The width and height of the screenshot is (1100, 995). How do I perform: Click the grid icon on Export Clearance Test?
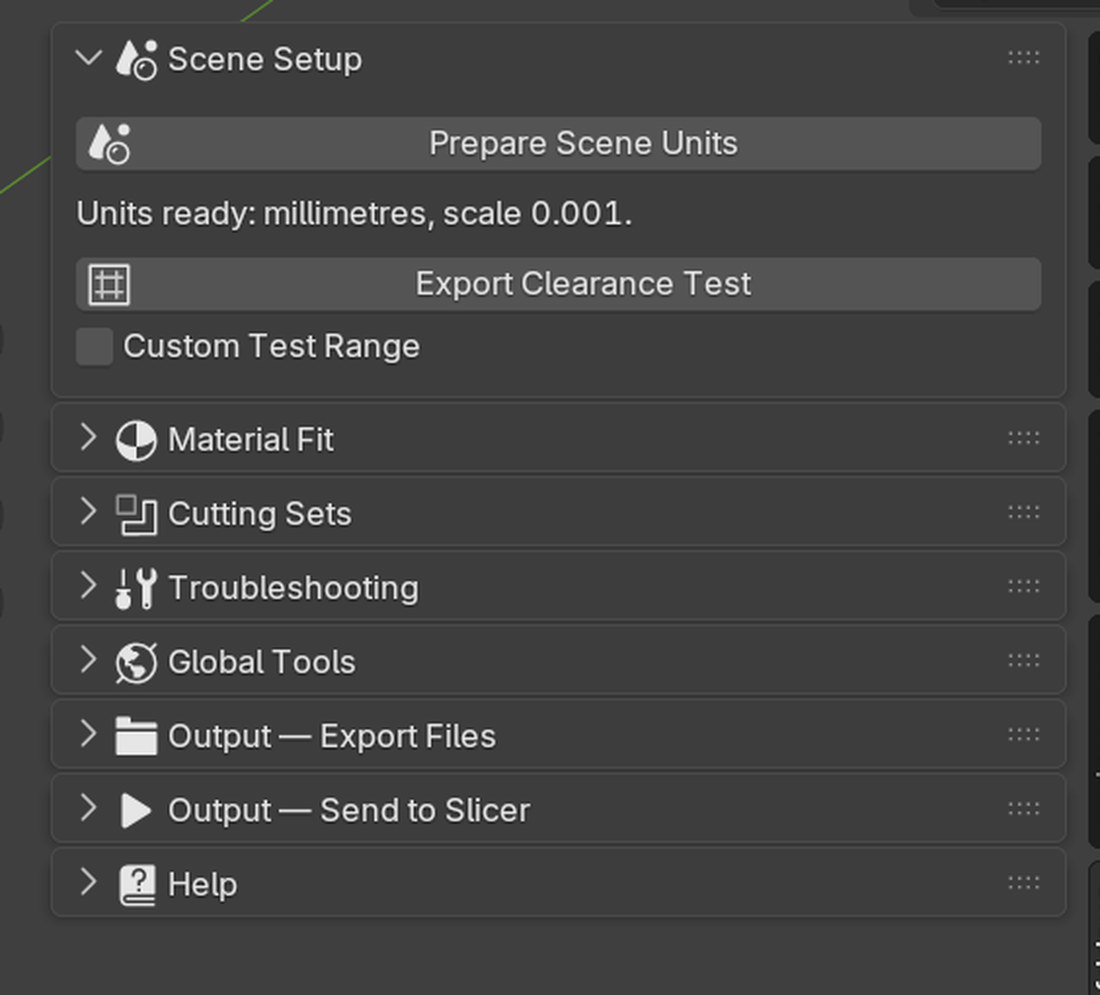(x=109, y=285)
